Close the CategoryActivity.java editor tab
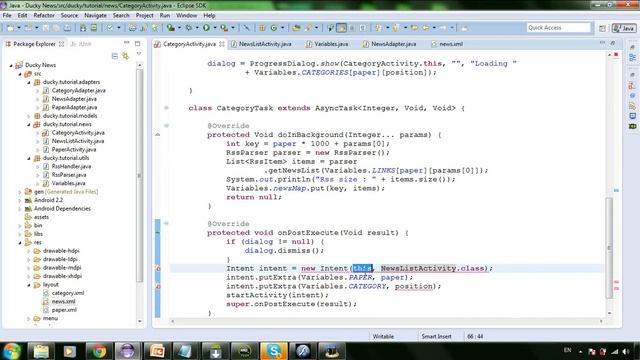Screen dimensions: 640x360 [222, 44]
